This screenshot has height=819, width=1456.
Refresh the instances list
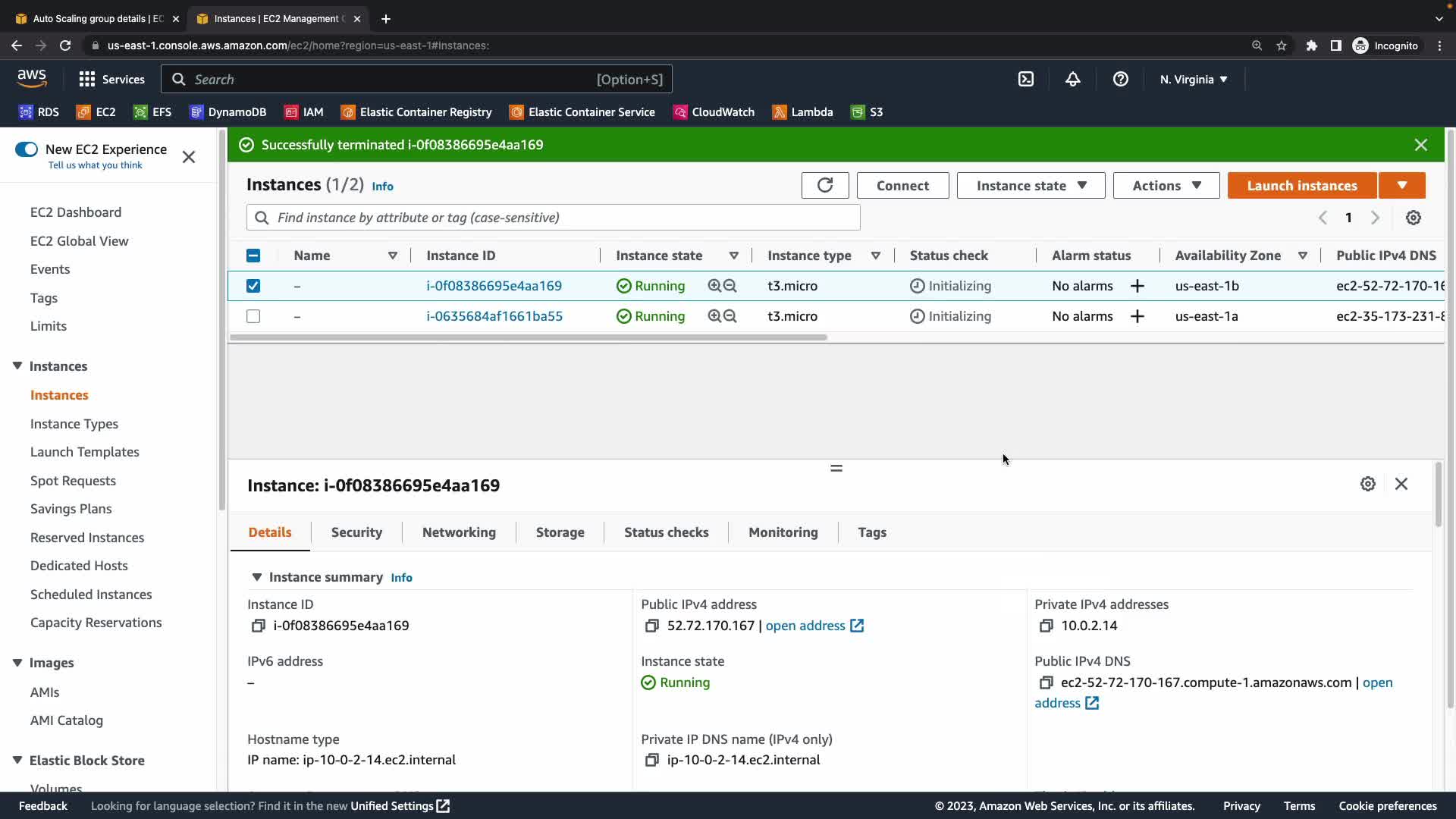824,185
